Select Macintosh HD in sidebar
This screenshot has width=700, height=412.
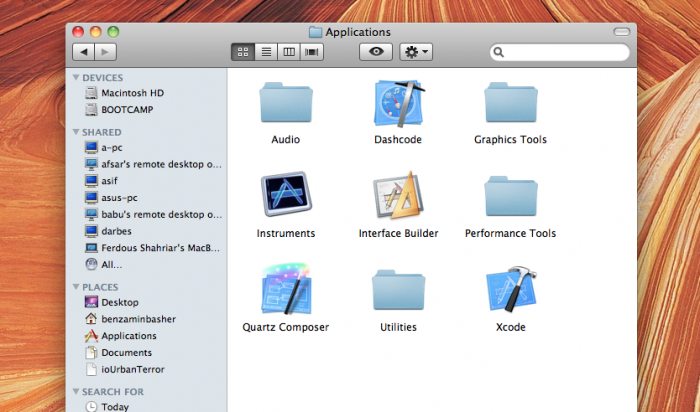tap(132, 93)
